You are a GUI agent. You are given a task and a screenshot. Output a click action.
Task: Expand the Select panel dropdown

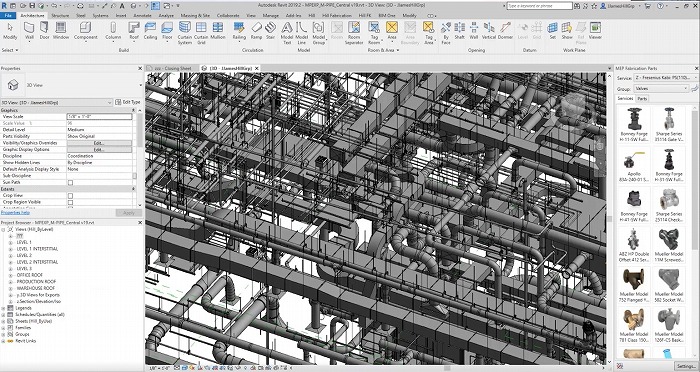point(10,50)
